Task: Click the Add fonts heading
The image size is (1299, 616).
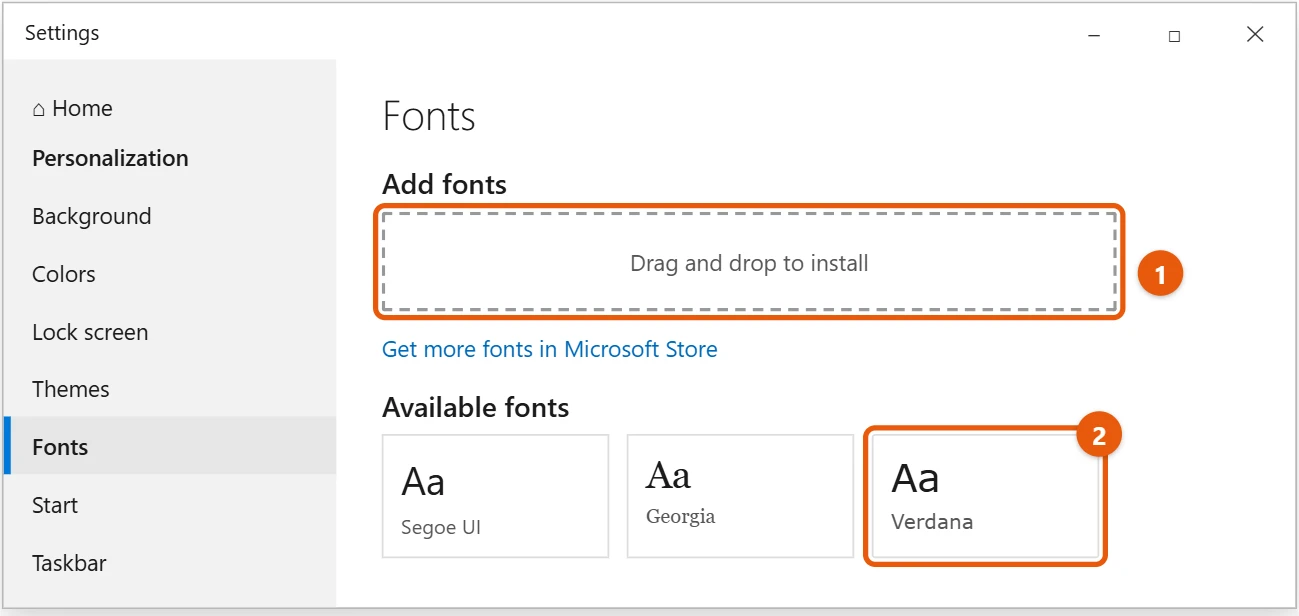Action: click(x=444, y=184)
